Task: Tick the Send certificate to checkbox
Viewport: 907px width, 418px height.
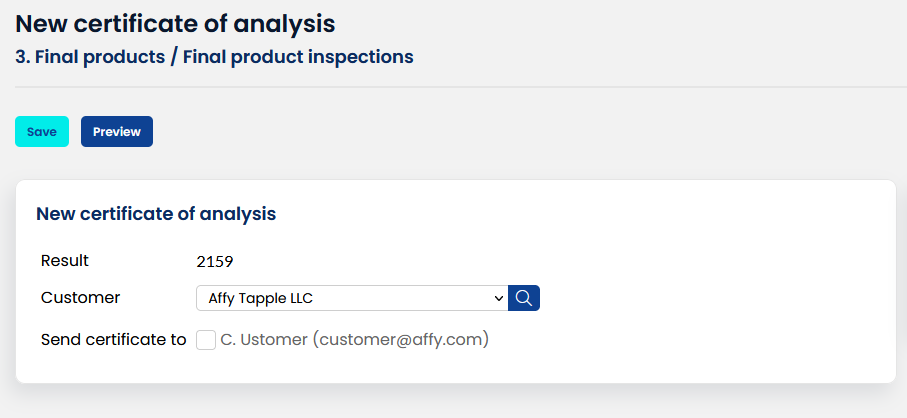Action: (x=206, y=340)
